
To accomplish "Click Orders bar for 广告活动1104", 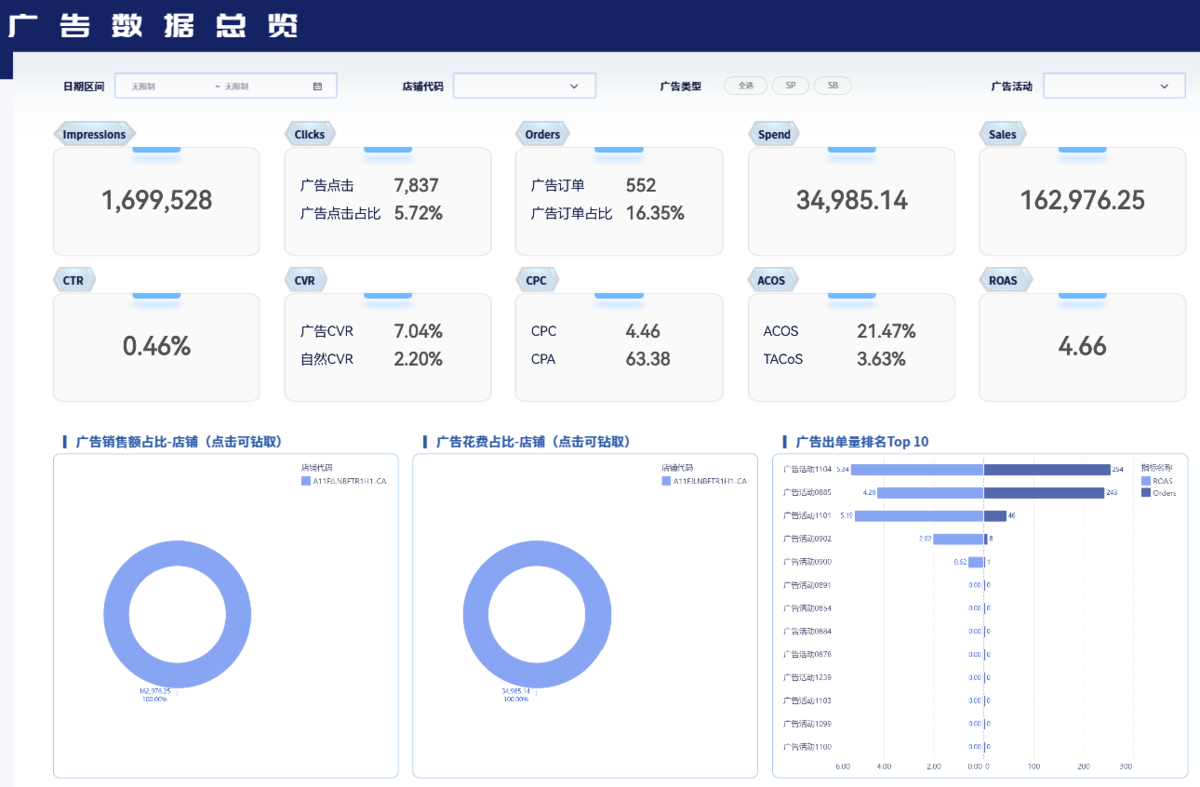I will (x=1047, y=469).
